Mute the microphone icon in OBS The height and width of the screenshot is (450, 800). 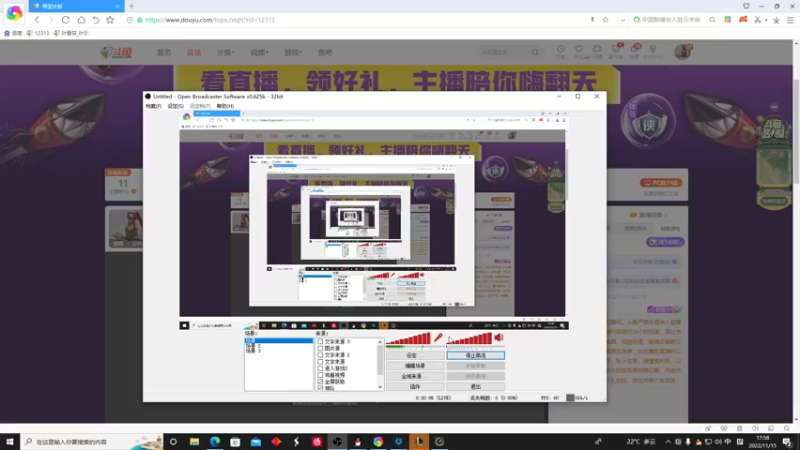438,337
